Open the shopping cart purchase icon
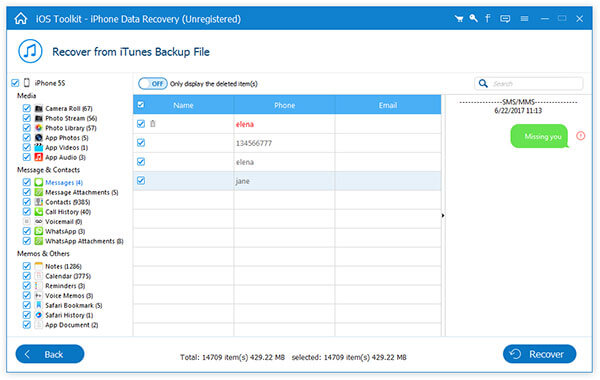This screenshot has height=380, width=600. [x=459, y=18]
